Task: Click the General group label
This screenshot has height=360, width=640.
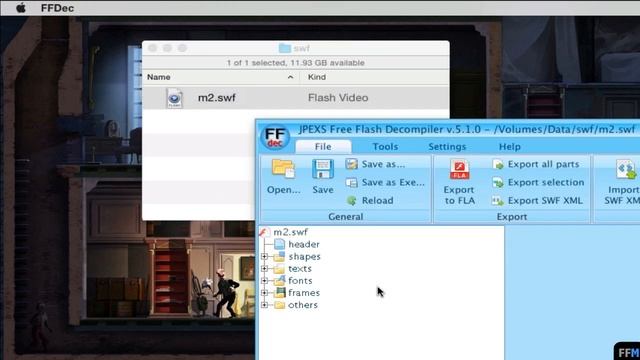Action: tap(345, 217)
